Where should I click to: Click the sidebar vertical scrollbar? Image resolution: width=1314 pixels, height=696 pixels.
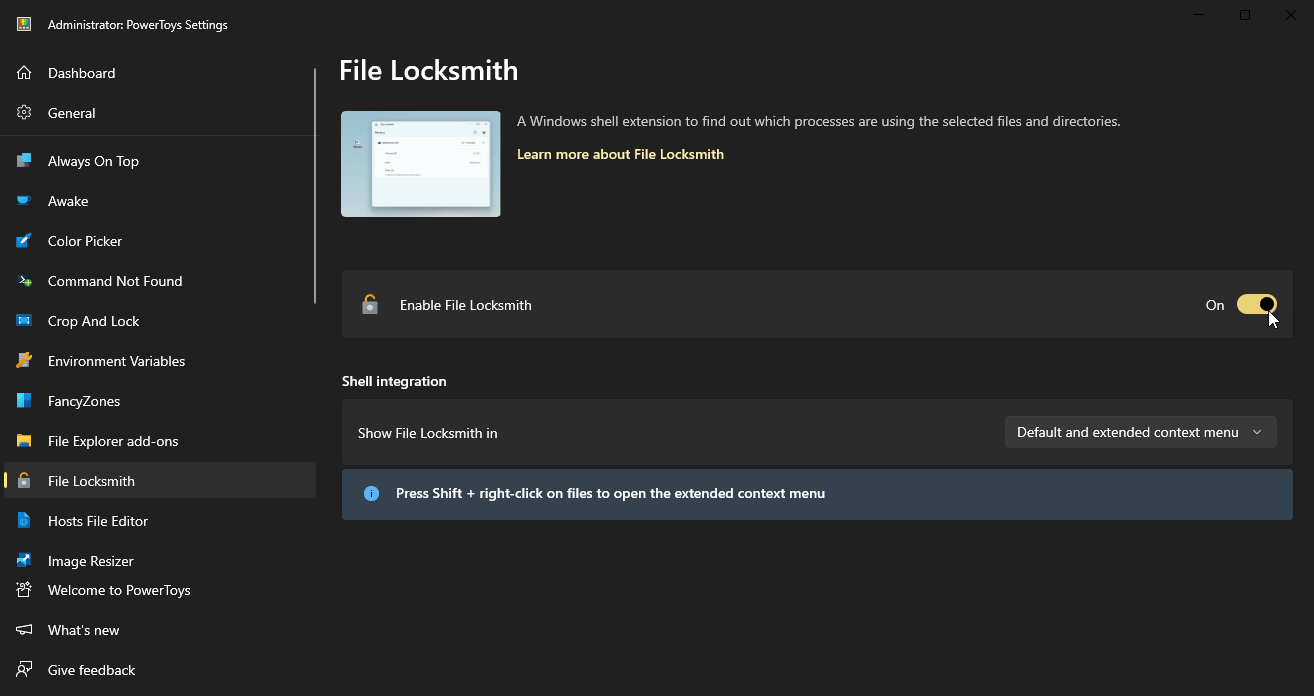[315, 186]
